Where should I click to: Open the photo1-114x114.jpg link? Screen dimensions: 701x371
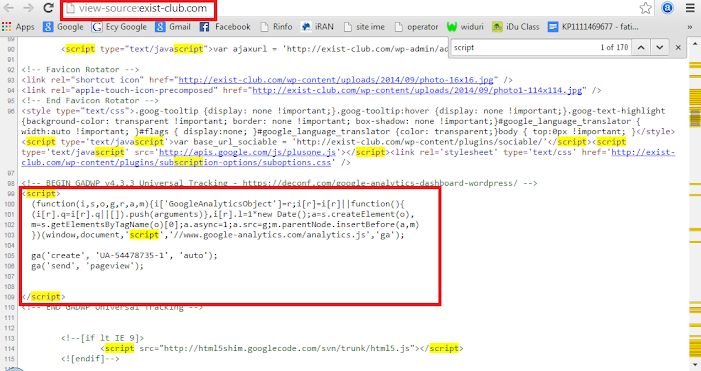(417, 90)
